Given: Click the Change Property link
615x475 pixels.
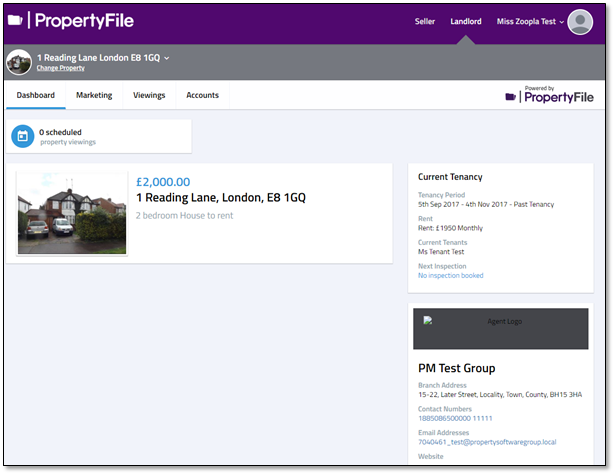Looking at the screenshot, I should [60, 68].
